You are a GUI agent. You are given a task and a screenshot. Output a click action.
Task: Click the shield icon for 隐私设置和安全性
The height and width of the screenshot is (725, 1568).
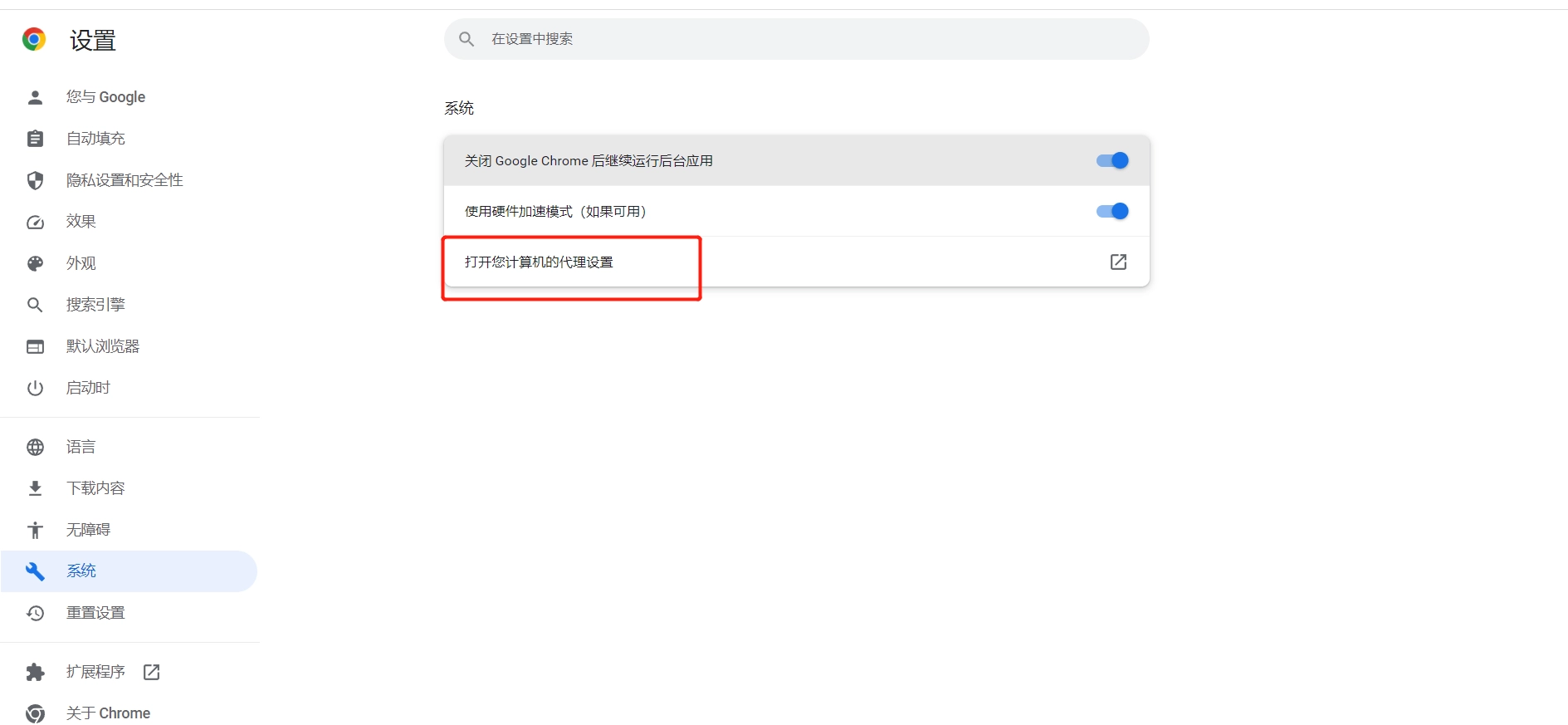click(x=35, y=180)
